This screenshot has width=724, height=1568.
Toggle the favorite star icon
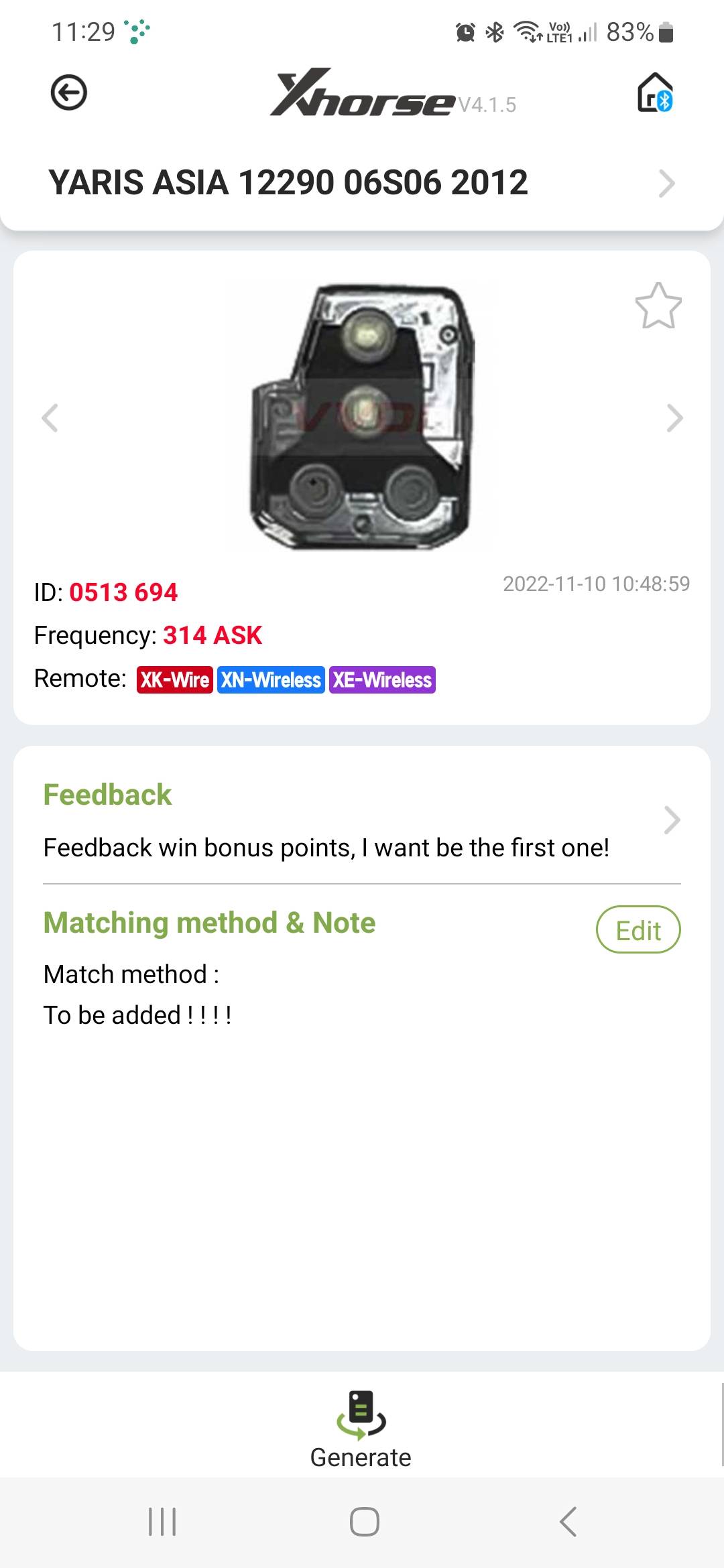coord(658,306)
